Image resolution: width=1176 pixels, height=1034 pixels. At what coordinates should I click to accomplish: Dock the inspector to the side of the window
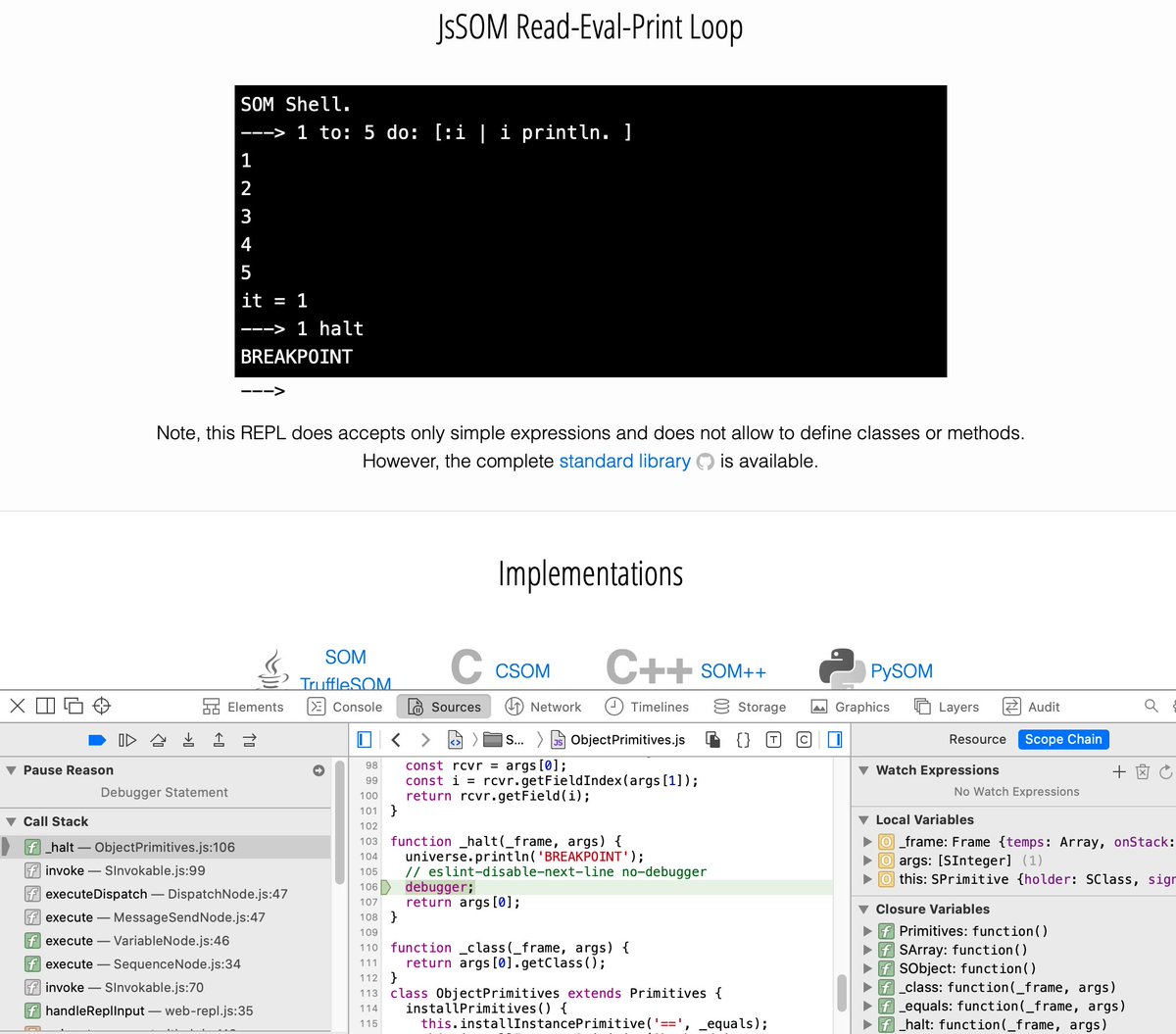(x=45, y=706)
